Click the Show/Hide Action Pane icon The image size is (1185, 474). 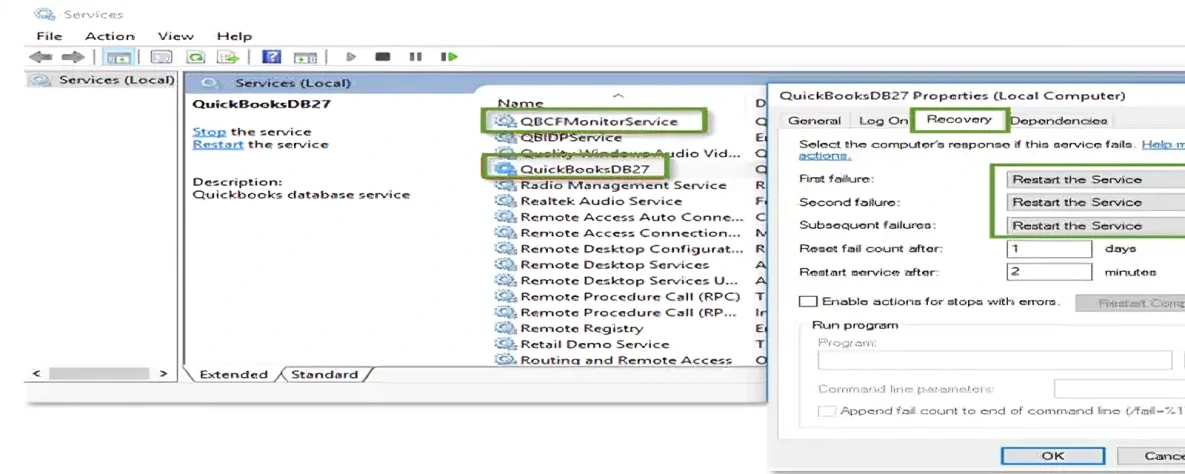tap(305, 57)
